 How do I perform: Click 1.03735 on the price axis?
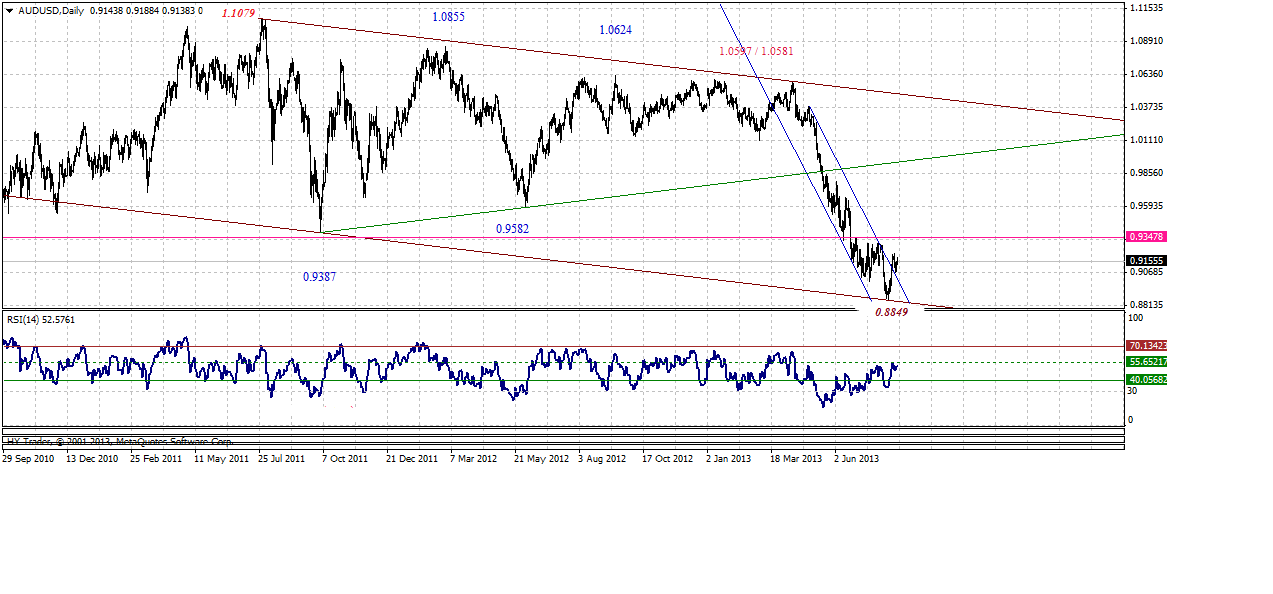1146,107
